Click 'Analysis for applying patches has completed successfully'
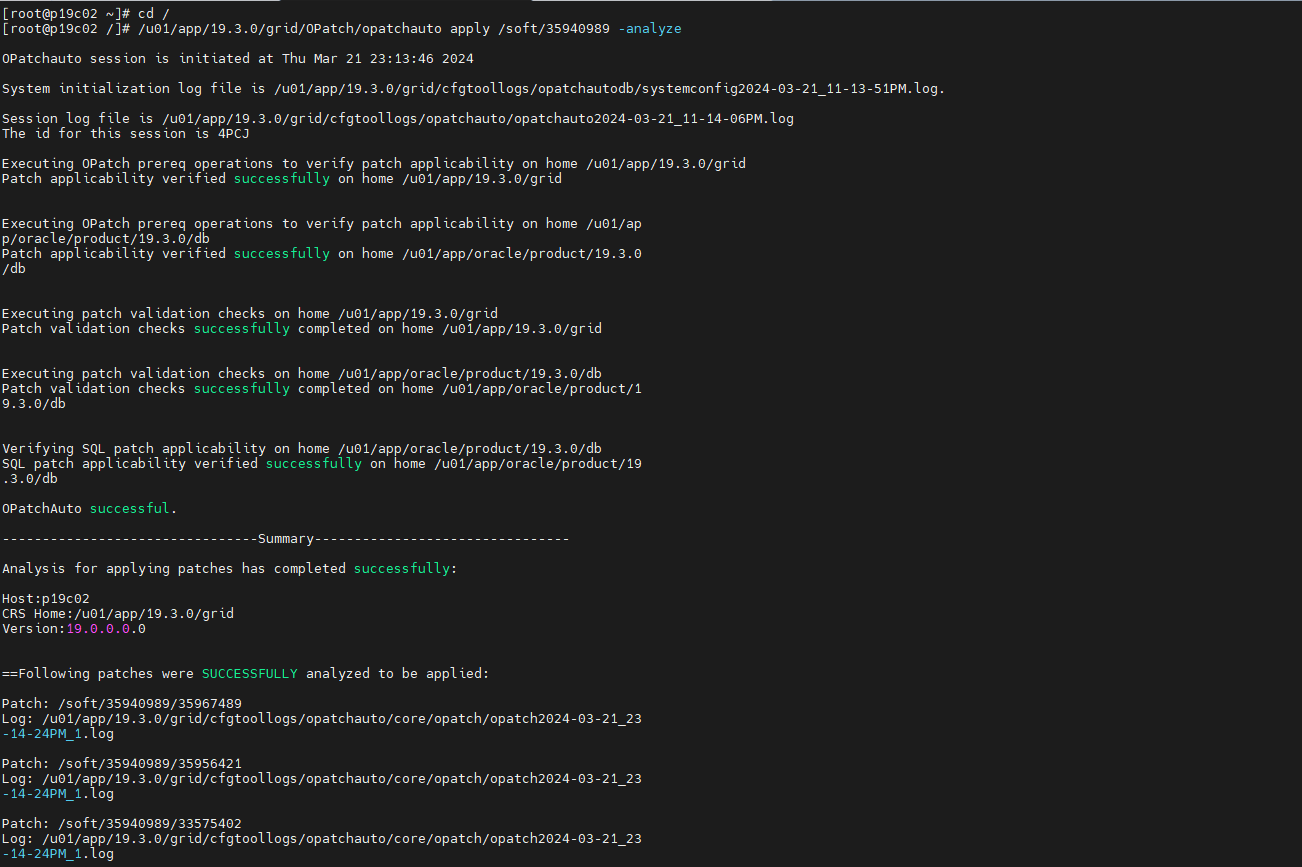This screenshot has height=867, width=1302. tap(230, 569)
